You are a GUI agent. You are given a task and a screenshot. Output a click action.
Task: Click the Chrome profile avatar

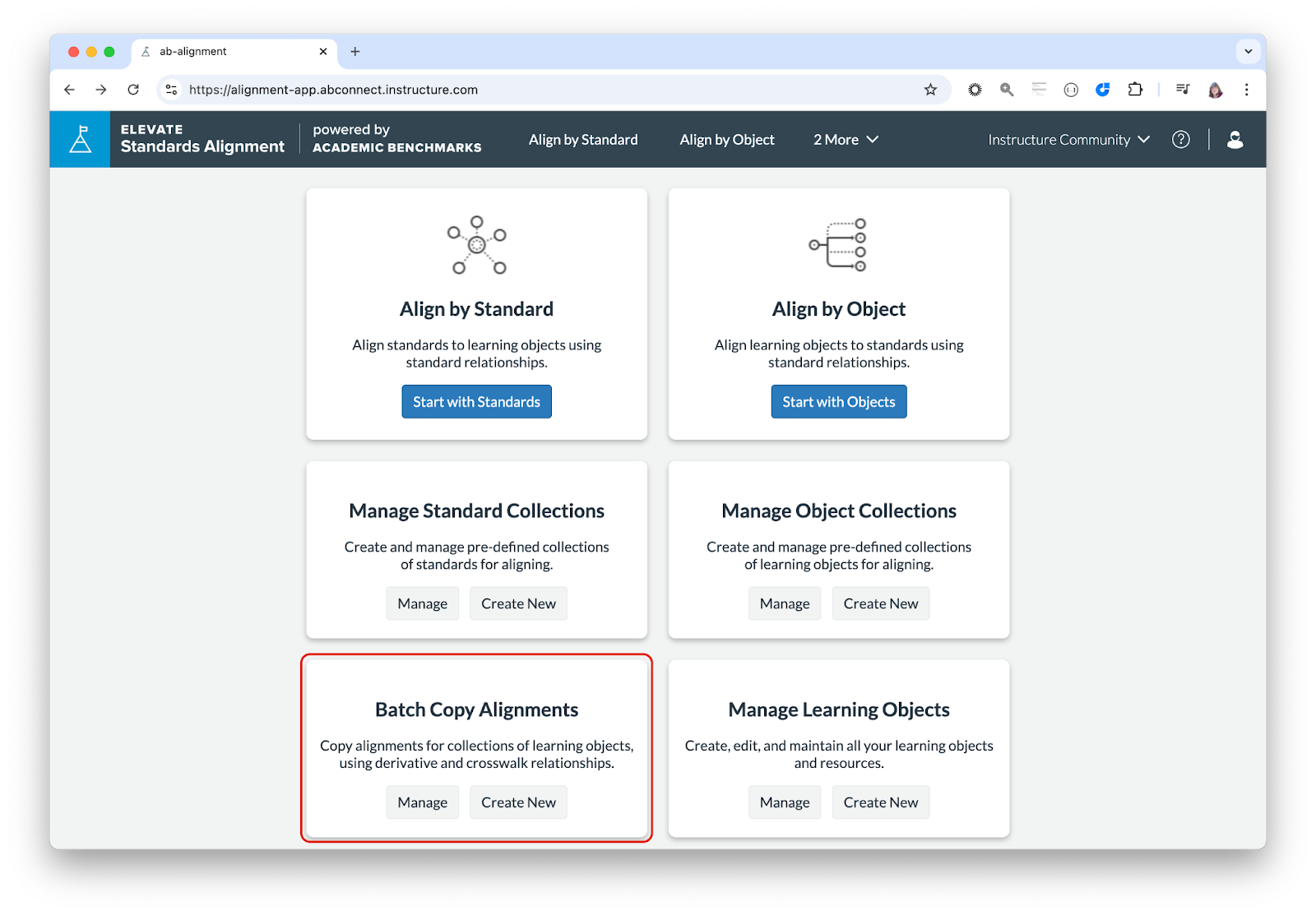click(x=1215, y=90)
